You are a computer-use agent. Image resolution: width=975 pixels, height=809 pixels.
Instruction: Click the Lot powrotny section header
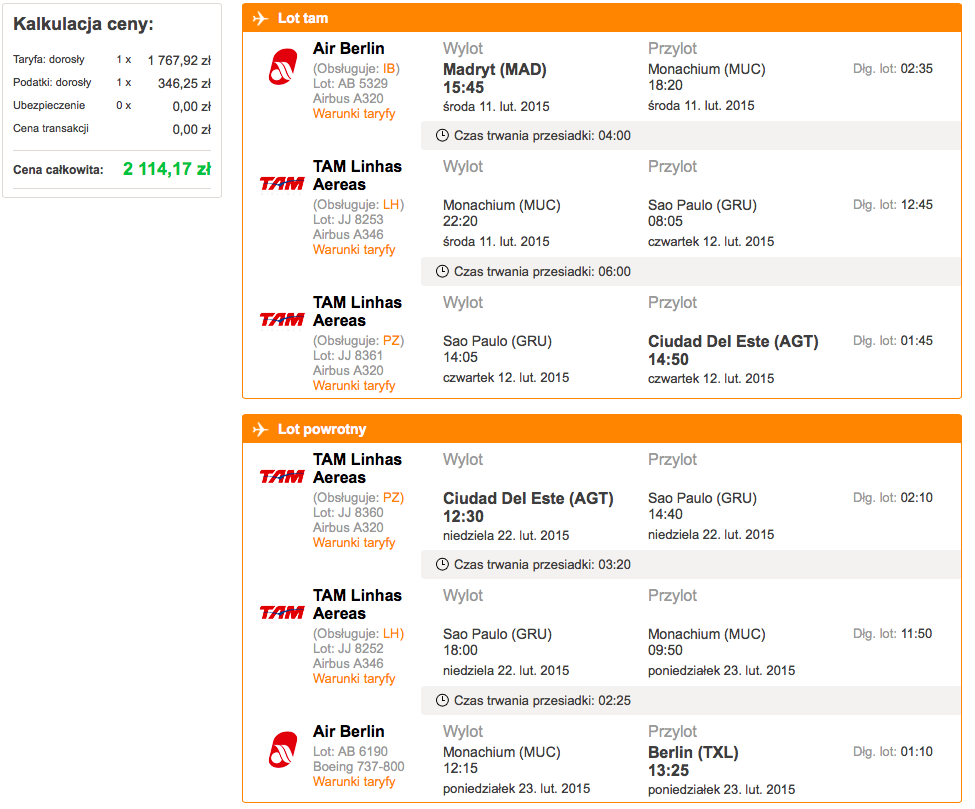(x=602, y=429)
